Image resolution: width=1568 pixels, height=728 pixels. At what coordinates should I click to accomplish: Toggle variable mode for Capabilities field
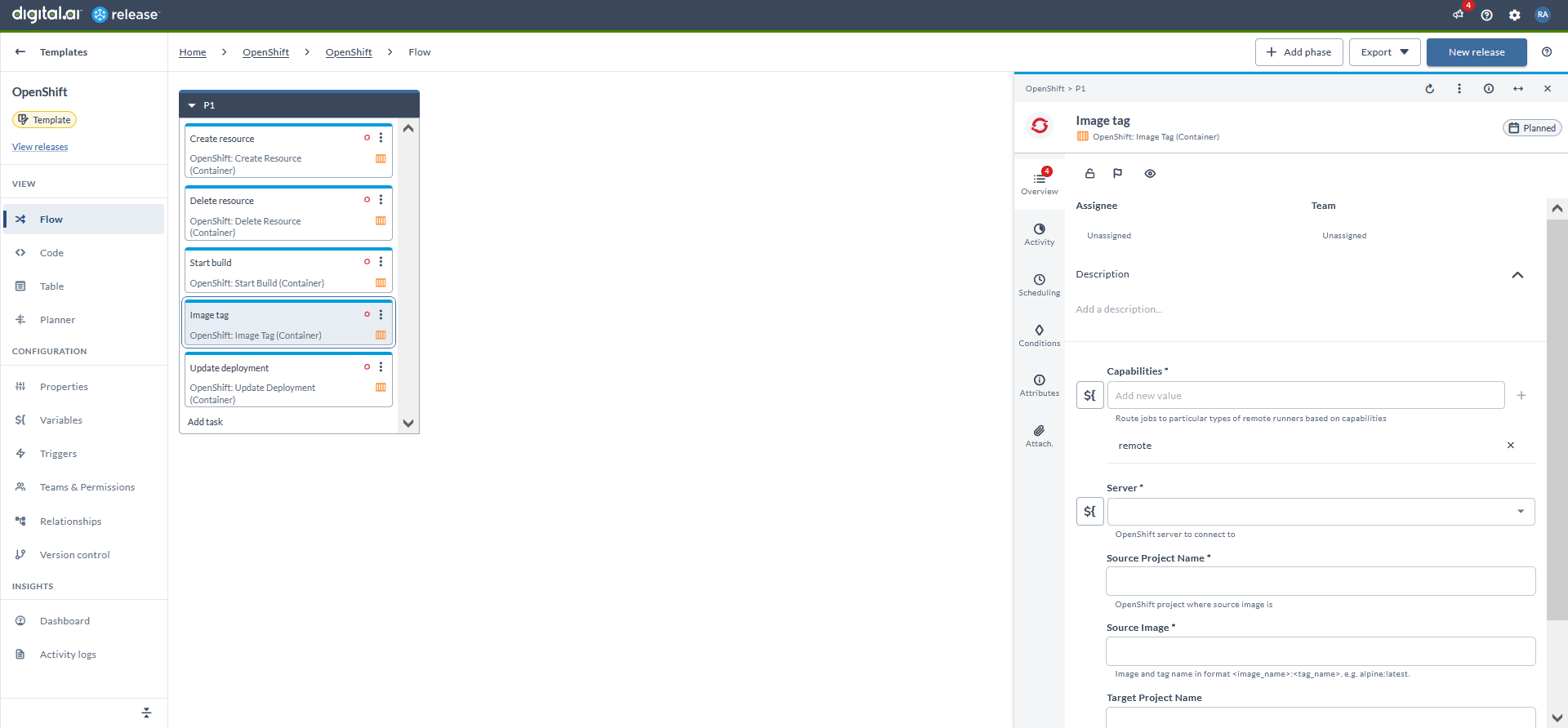tap(1089, 396)
